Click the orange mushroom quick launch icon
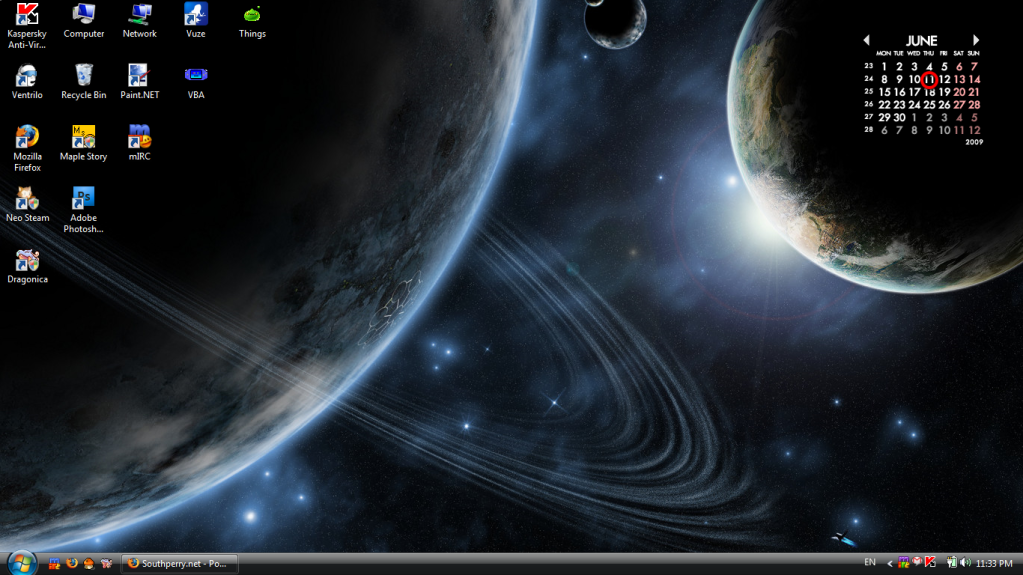This screenshot has height=575, width=1023. [89, 563]
